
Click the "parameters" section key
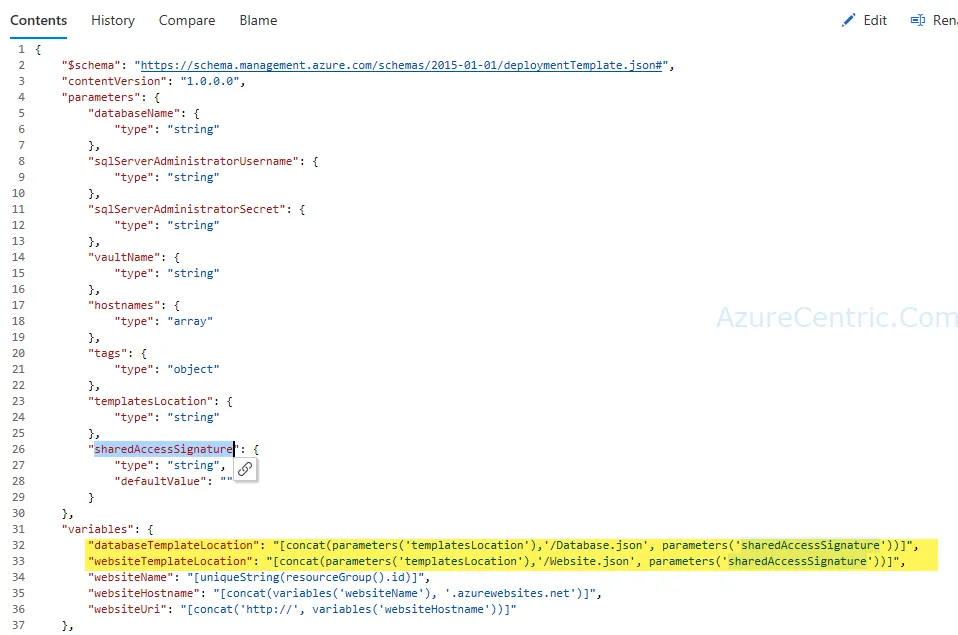coord(101,97)
